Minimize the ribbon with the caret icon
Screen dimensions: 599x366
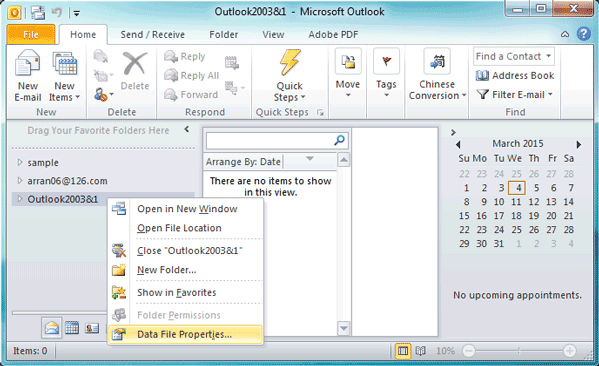coord(565,34)
